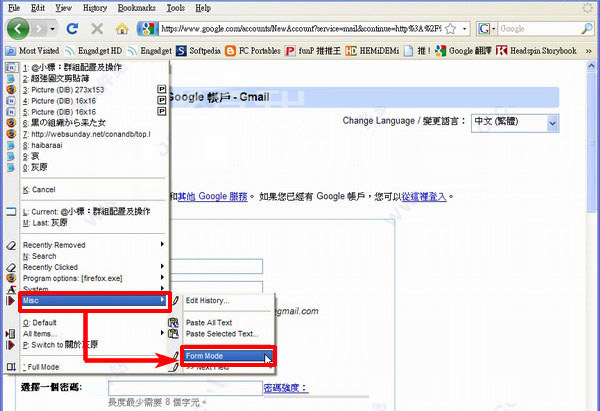Open the back/forward history dropdown arrow
This screenshot has width=600, height=411.
coord(52,29)
